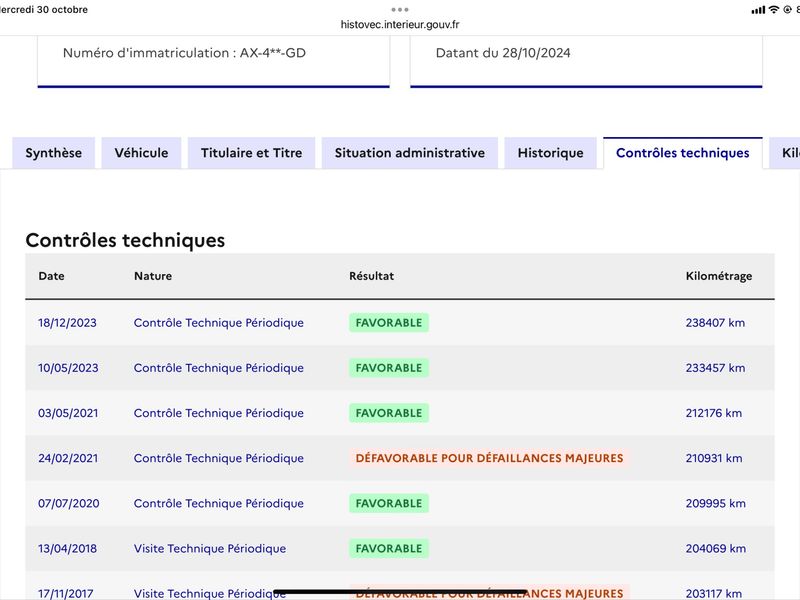Click Contrôle Technique Périodique in the 03/05/2021 row

click(219, 413)
